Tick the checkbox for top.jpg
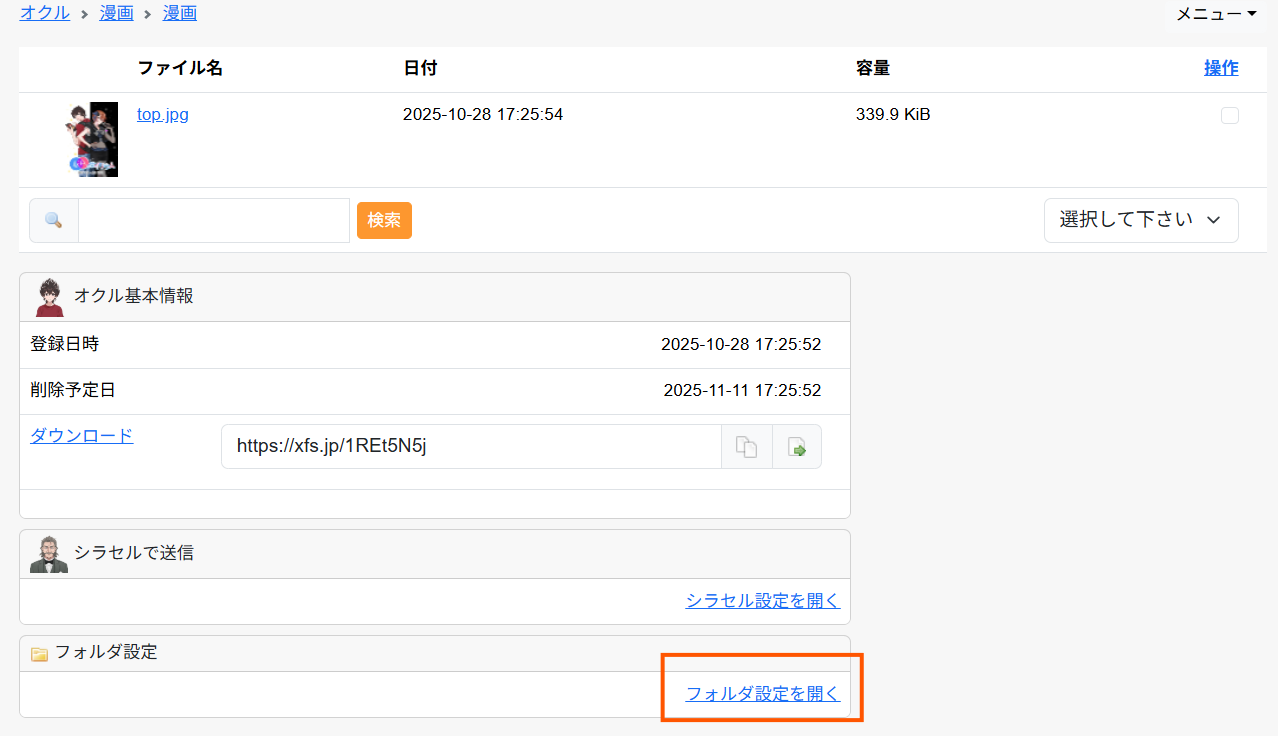 [1229, 116]
